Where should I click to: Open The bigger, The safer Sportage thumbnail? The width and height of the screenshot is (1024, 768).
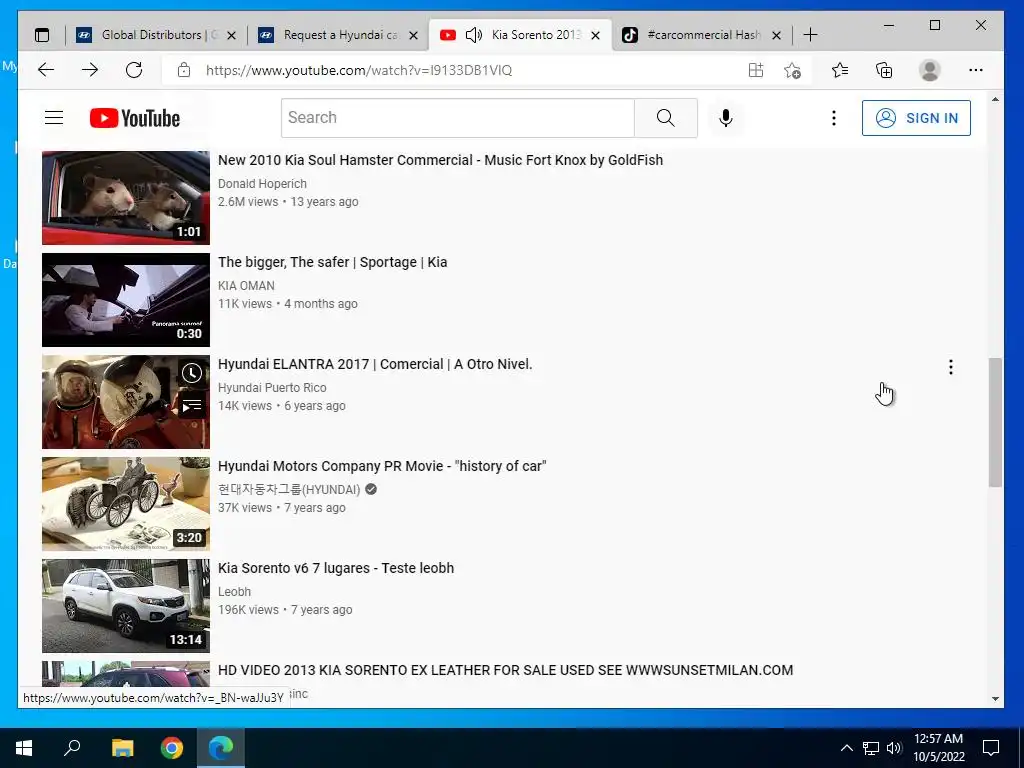tap(126, 300)
